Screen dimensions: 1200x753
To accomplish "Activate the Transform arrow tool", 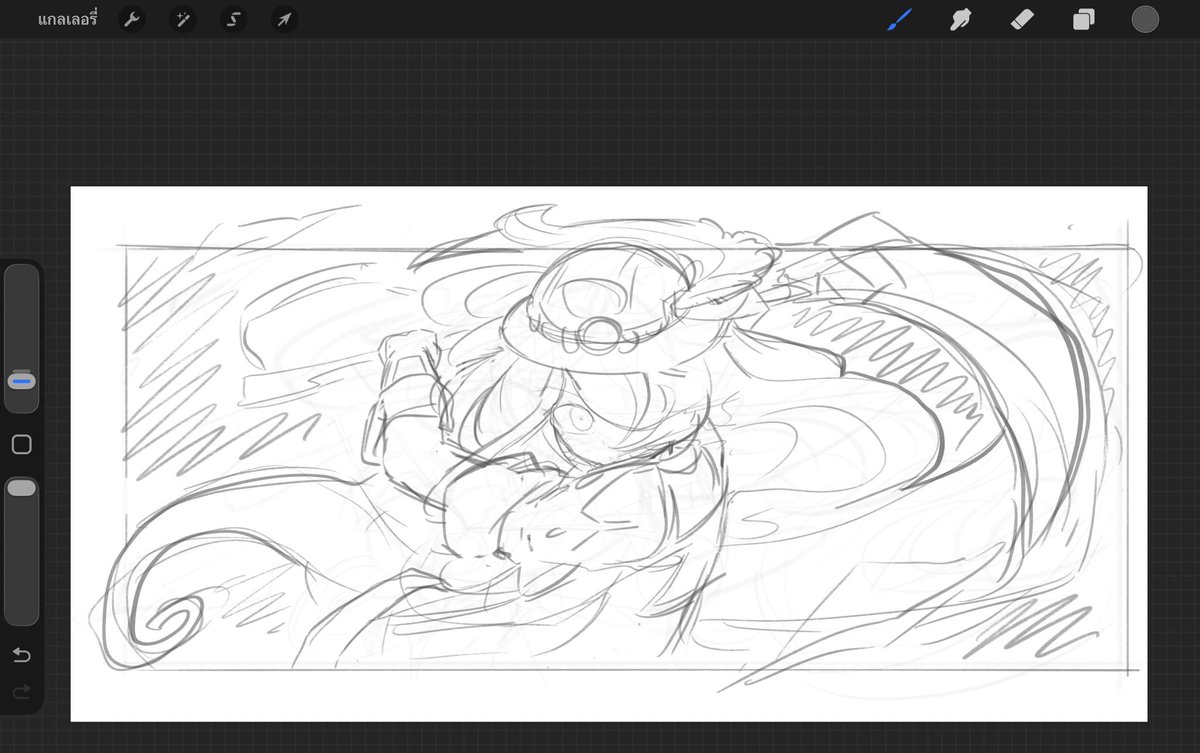I will [x=285, y=19].
